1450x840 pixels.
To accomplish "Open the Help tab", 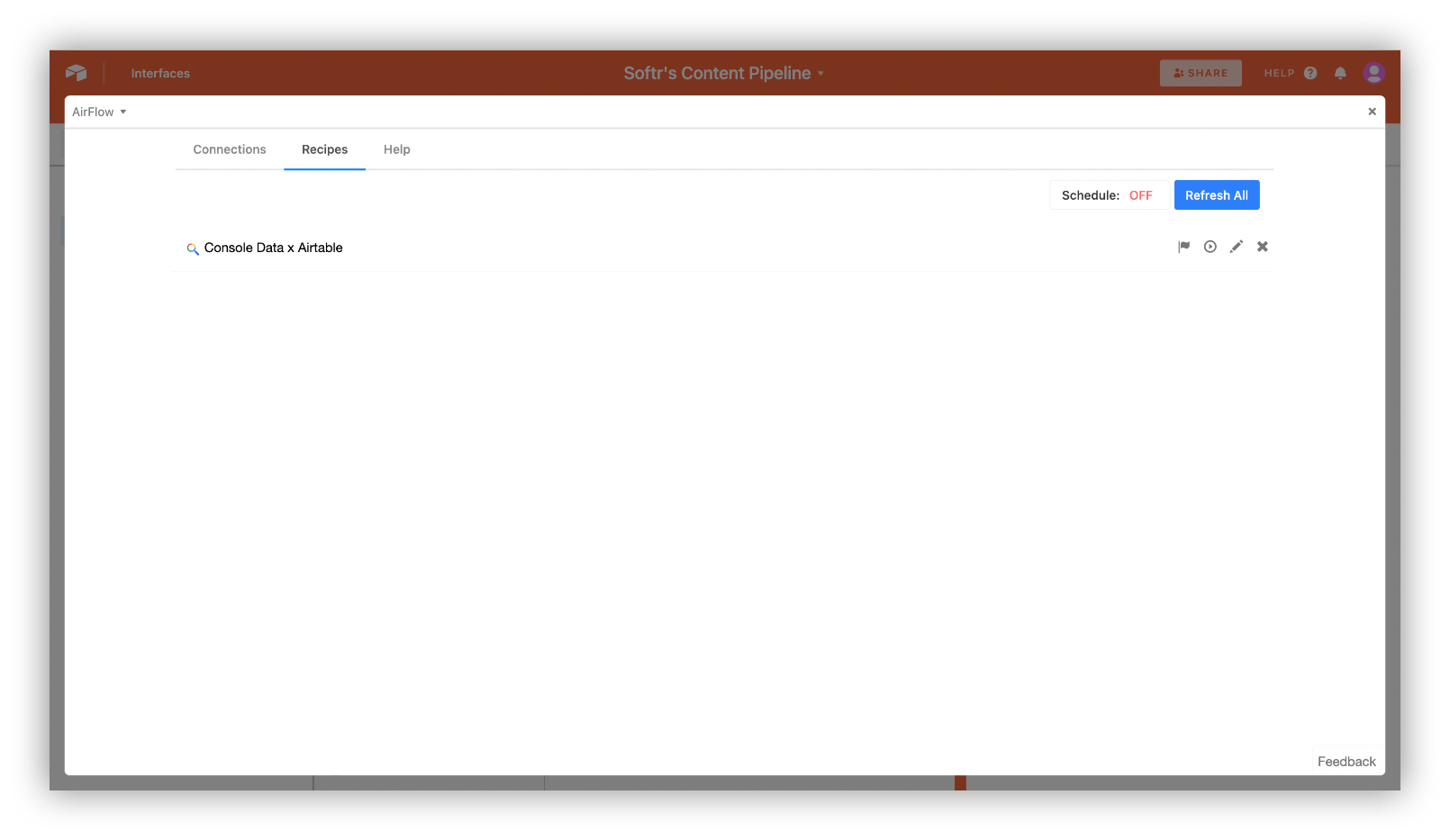I will [396, 149].
